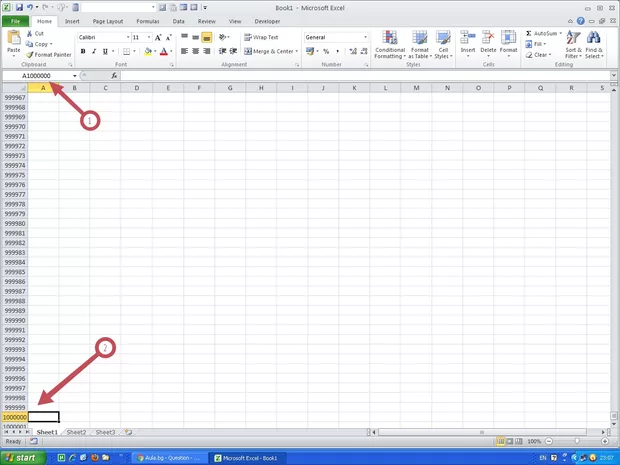Open Sort & Filter menu

pos(573,45)
